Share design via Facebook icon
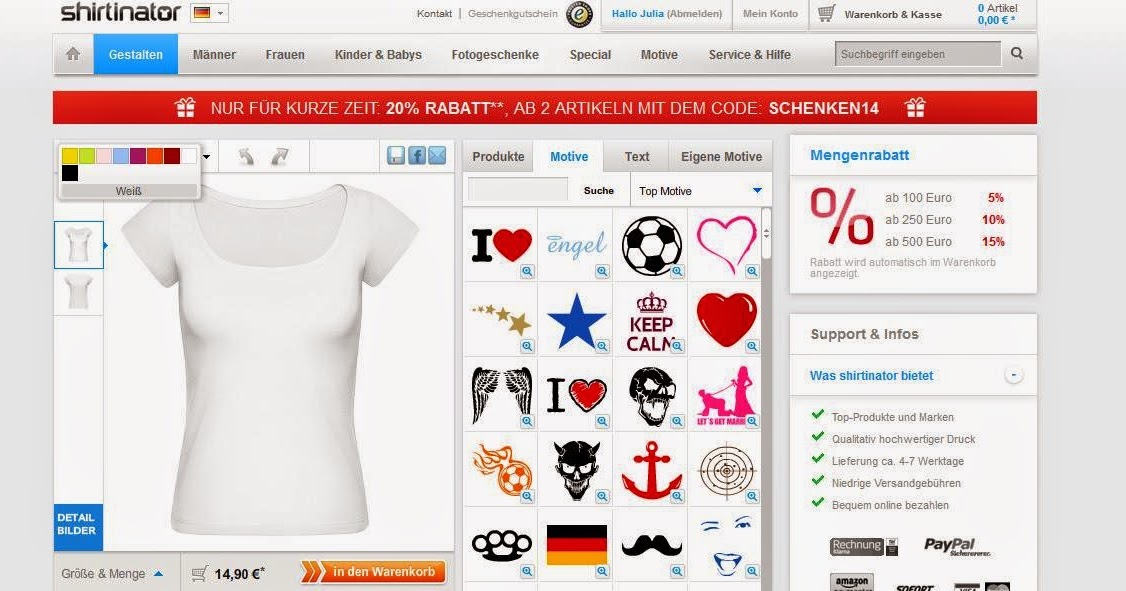This screenshot has width=1126, height=591. coord(417,155)
